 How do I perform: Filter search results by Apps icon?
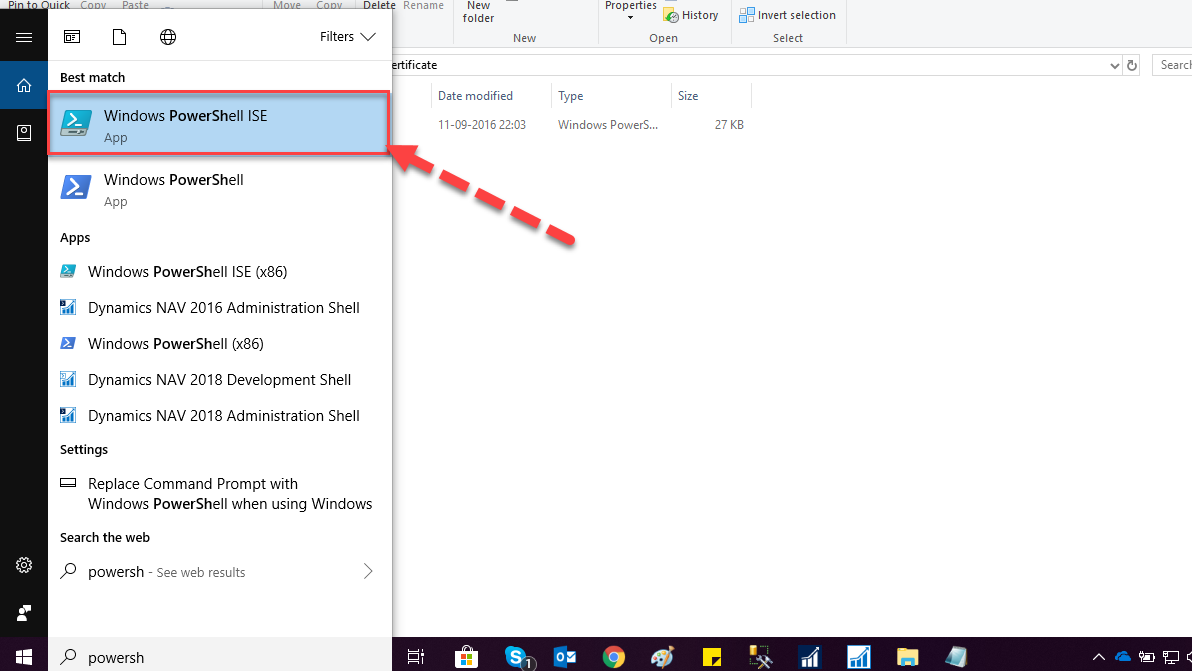pos(72,36)
